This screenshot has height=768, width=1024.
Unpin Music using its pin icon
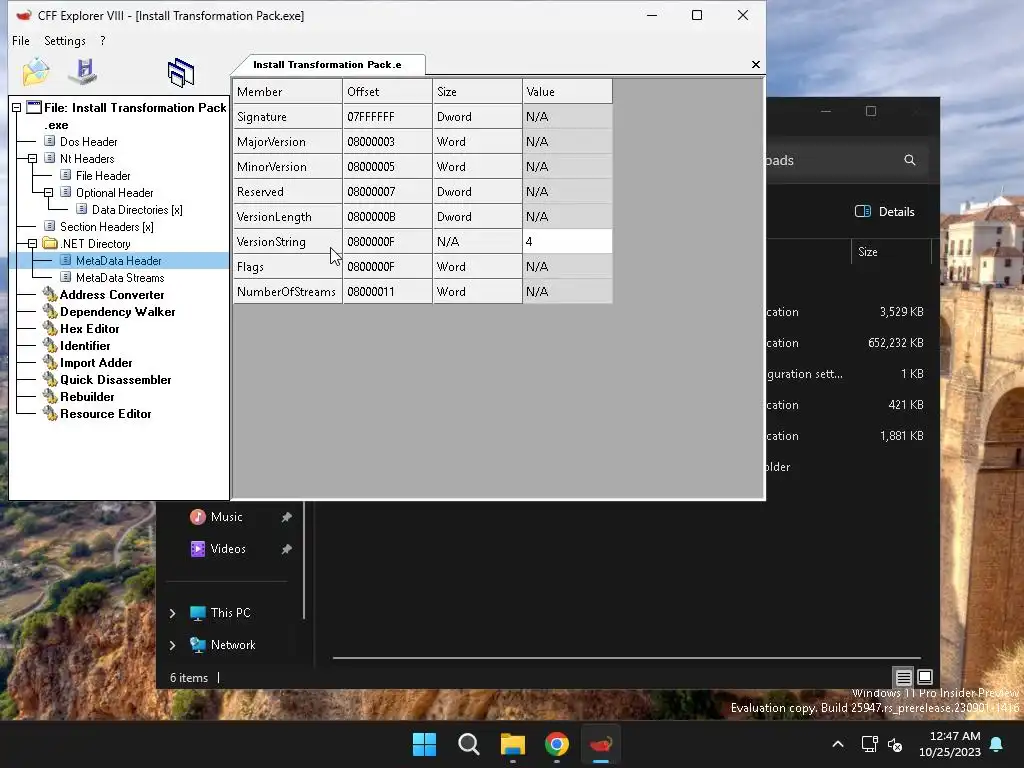point(286,517)
